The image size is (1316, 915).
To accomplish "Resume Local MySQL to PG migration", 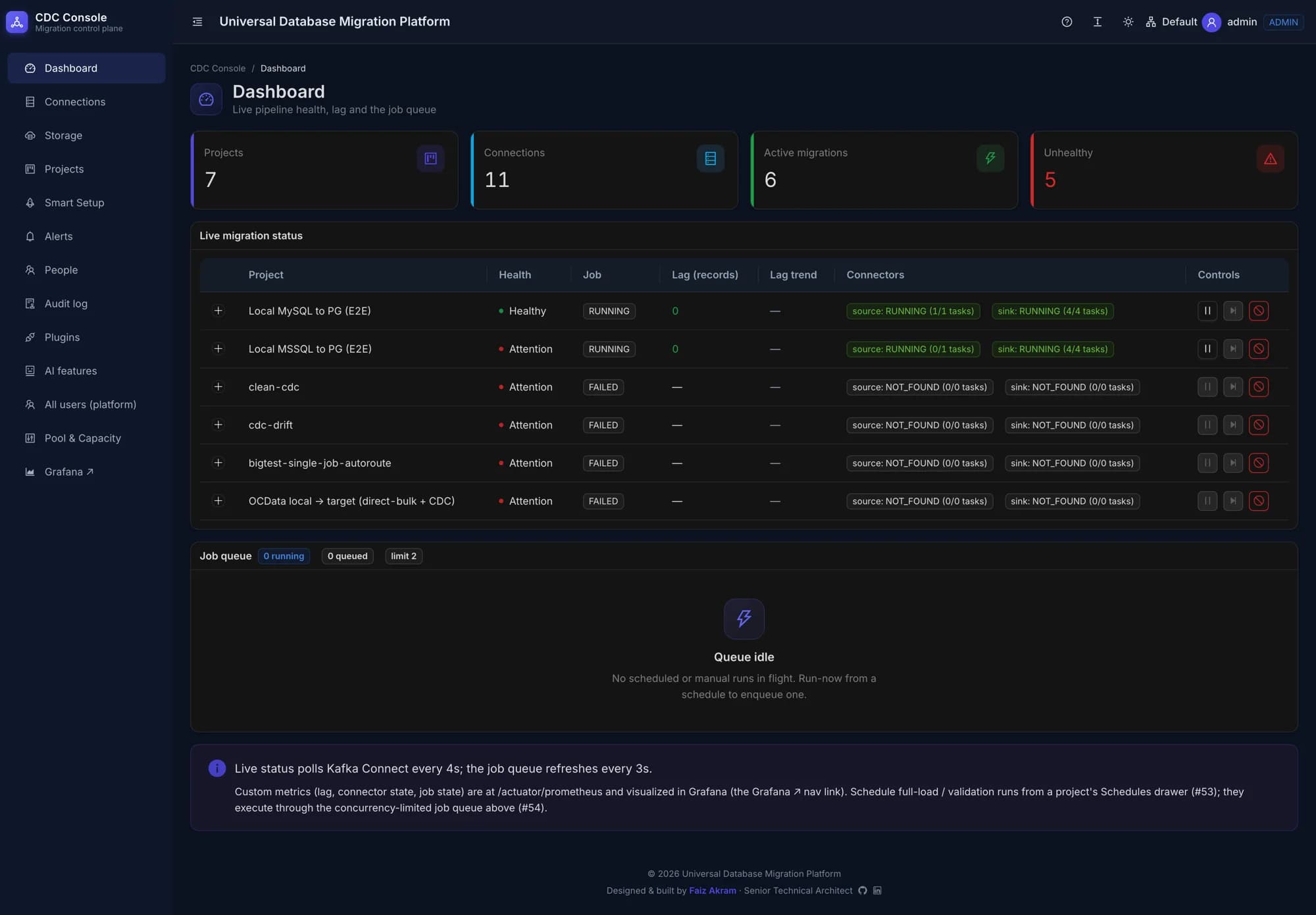I will tap(1233, 311).
